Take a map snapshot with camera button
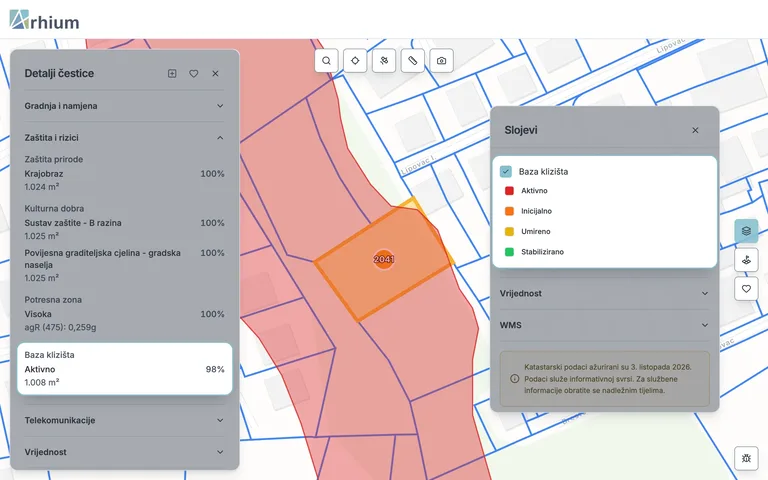Screen dimensions: 768x480 [442, 61]
